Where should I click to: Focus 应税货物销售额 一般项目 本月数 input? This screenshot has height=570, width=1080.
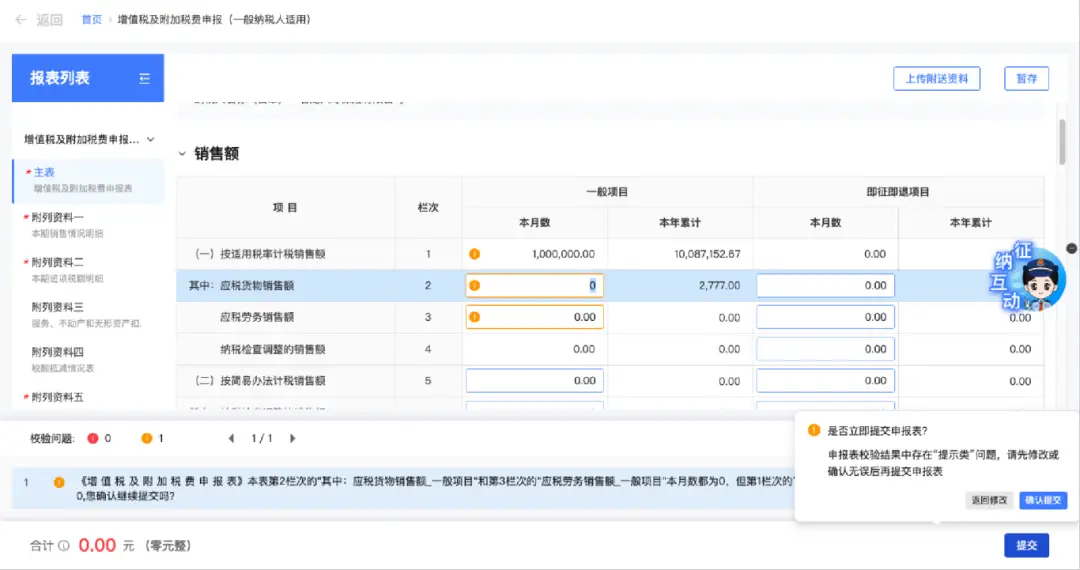click(x=534, y=286)
